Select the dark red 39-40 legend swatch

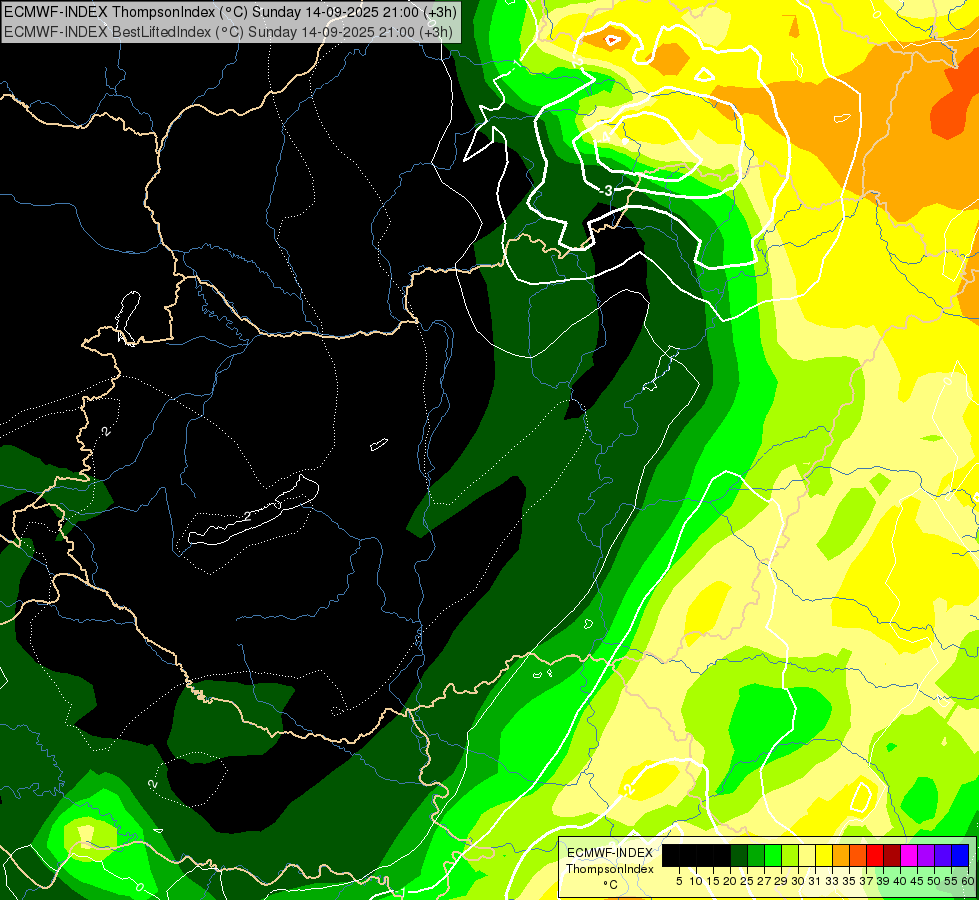coord(892,855)
